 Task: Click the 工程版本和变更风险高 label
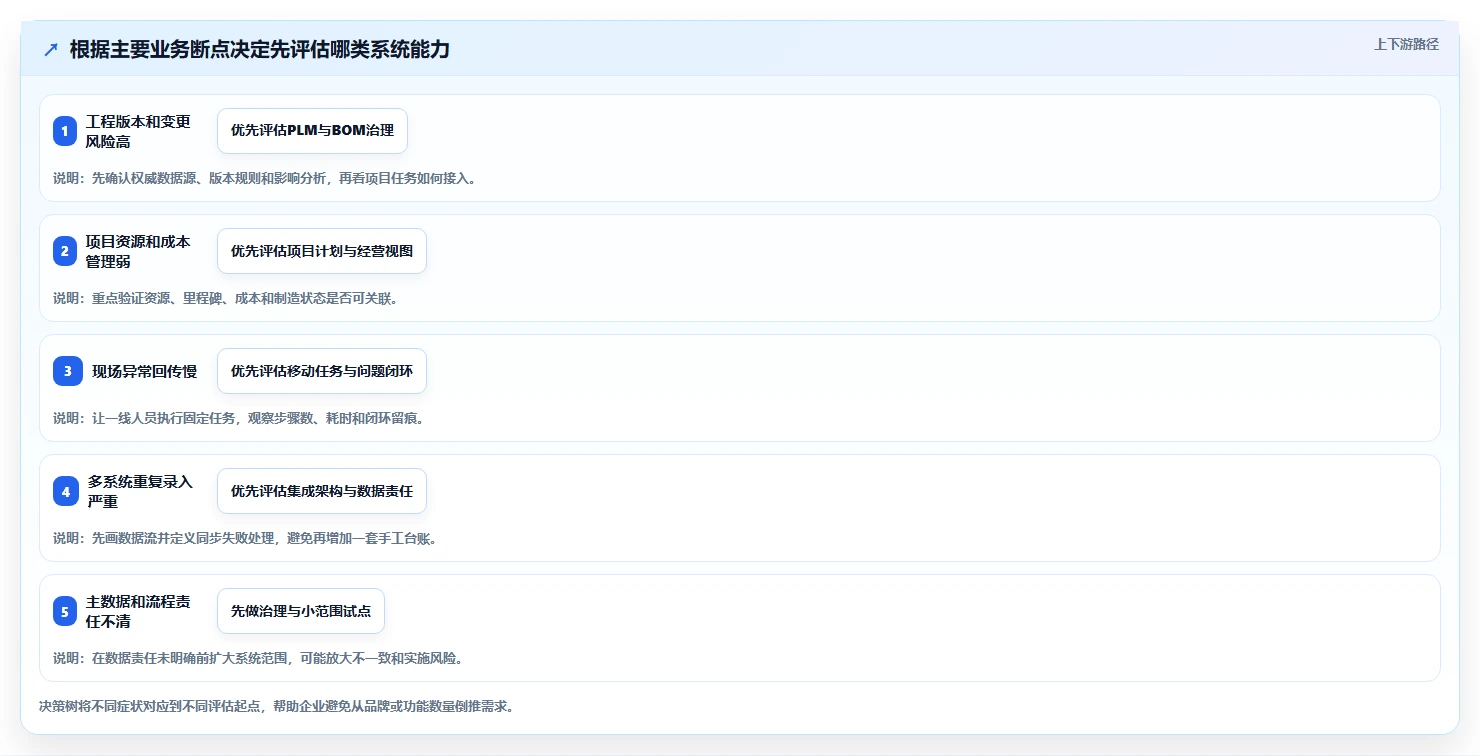click(138, 131)
